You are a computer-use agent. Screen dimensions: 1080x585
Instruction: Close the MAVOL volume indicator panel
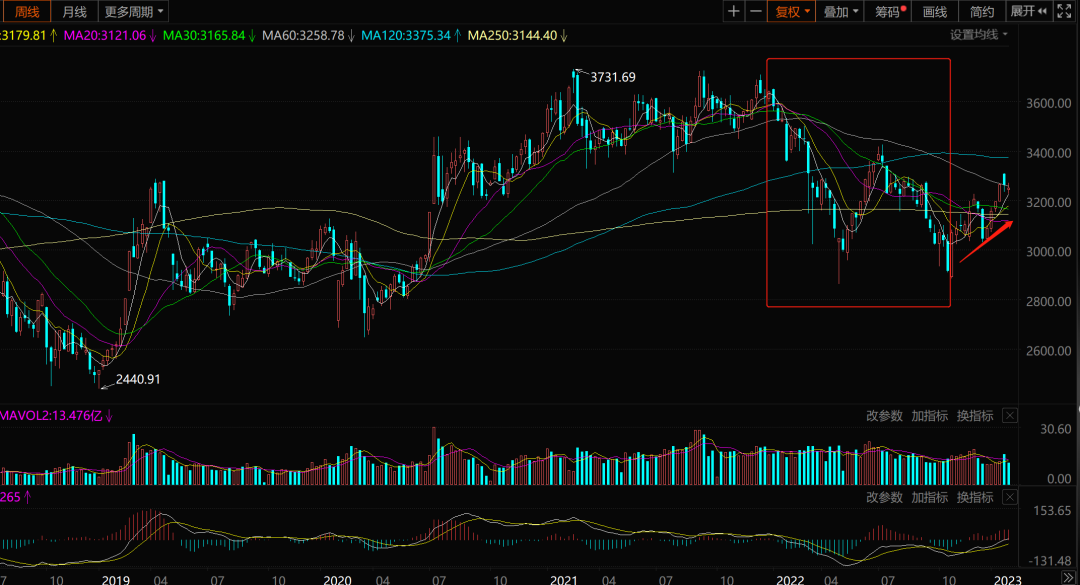pyautogui.click(x=1010, y=415)
